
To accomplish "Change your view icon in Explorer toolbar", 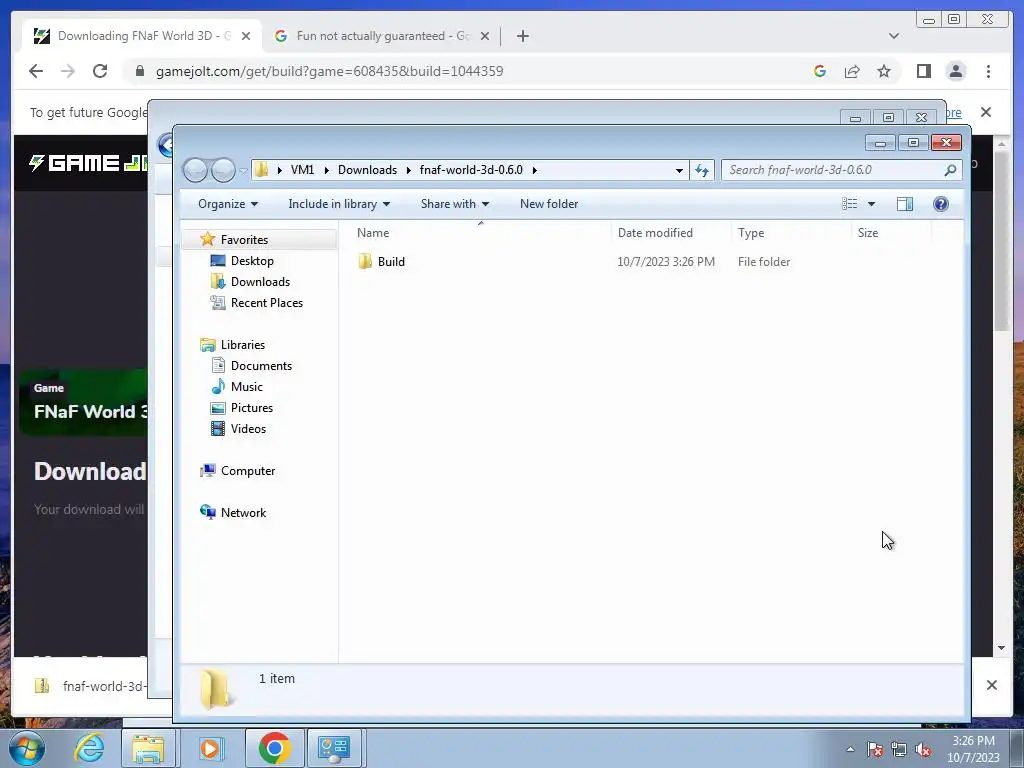I will (x=850, y=204).
